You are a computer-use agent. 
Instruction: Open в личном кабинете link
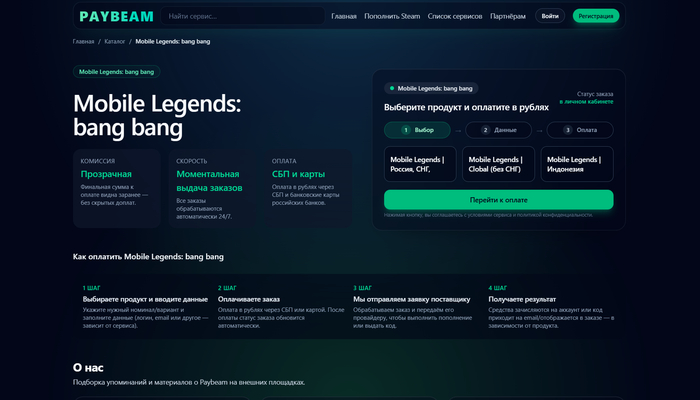pyautogui.click(x=586, y=101)
